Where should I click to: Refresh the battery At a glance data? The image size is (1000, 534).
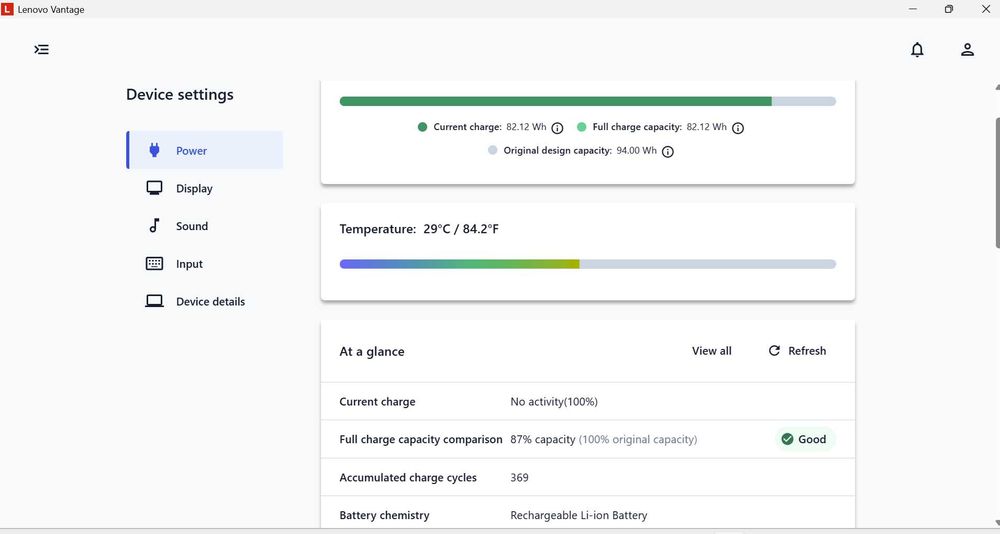click(x=797, y=351)
